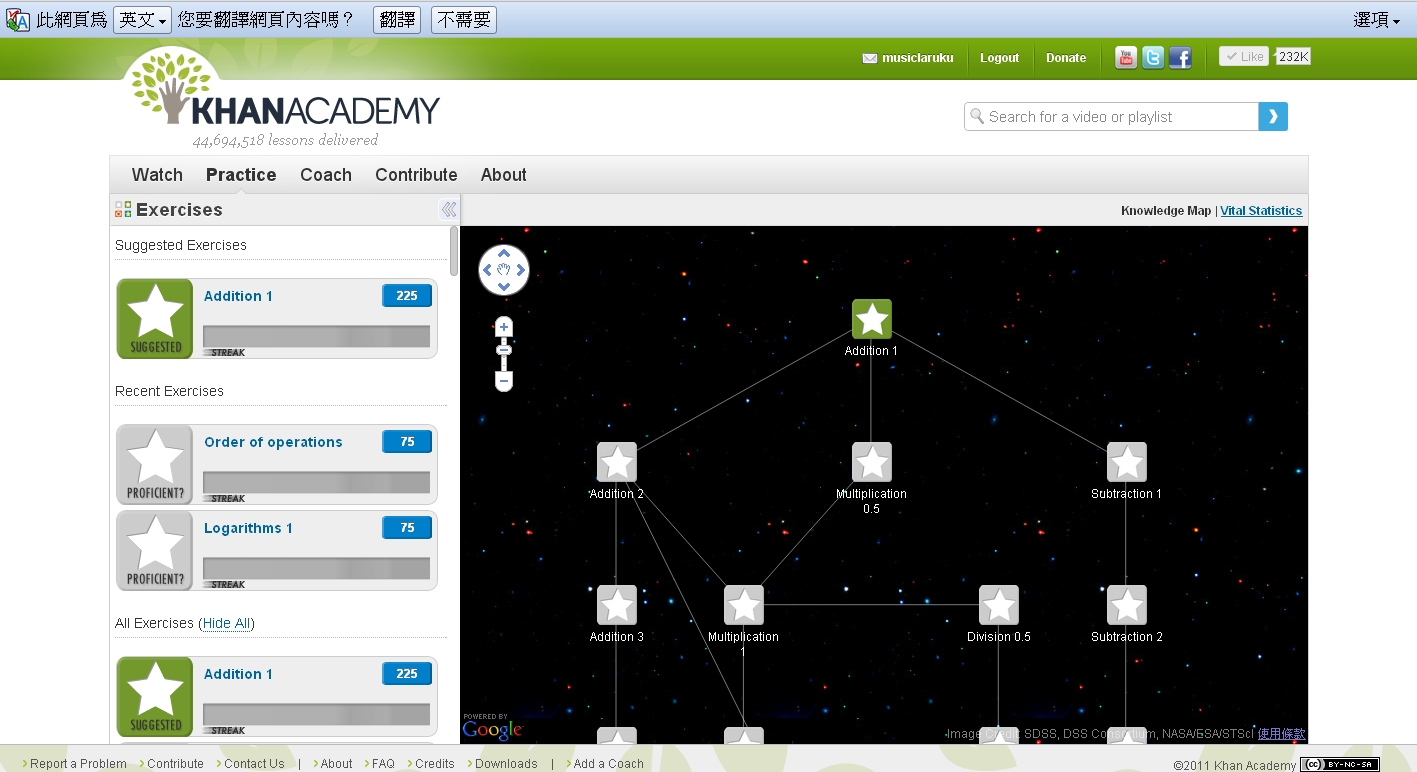Open the Order of operations exercise link
1417x772 pixels.
pyautogui.click(x=273, y=442)
